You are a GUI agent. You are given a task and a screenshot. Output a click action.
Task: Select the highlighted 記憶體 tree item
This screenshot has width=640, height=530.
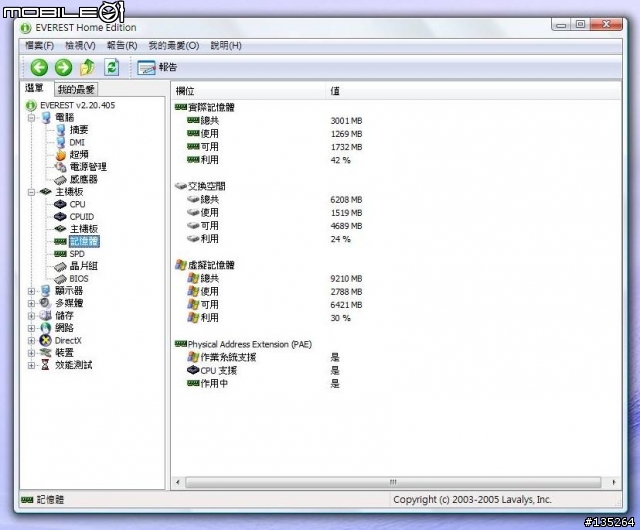tap(84, 241)
